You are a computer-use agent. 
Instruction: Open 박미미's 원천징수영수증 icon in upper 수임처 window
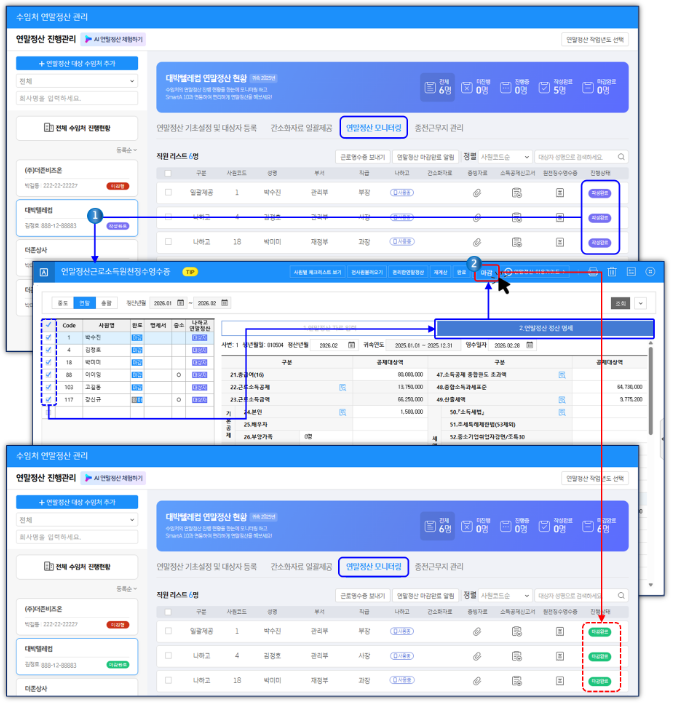click(x=560, y=242)
